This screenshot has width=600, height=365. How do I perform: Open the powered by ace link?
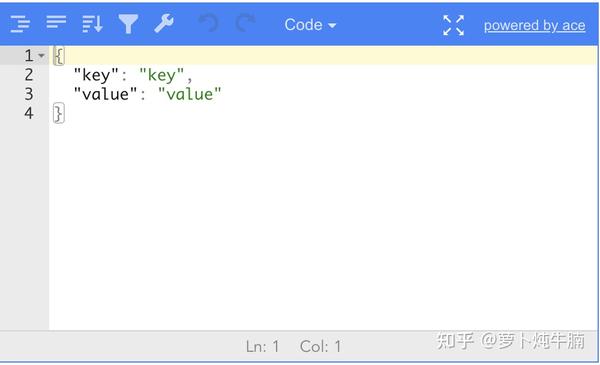(x=534, y=26)
